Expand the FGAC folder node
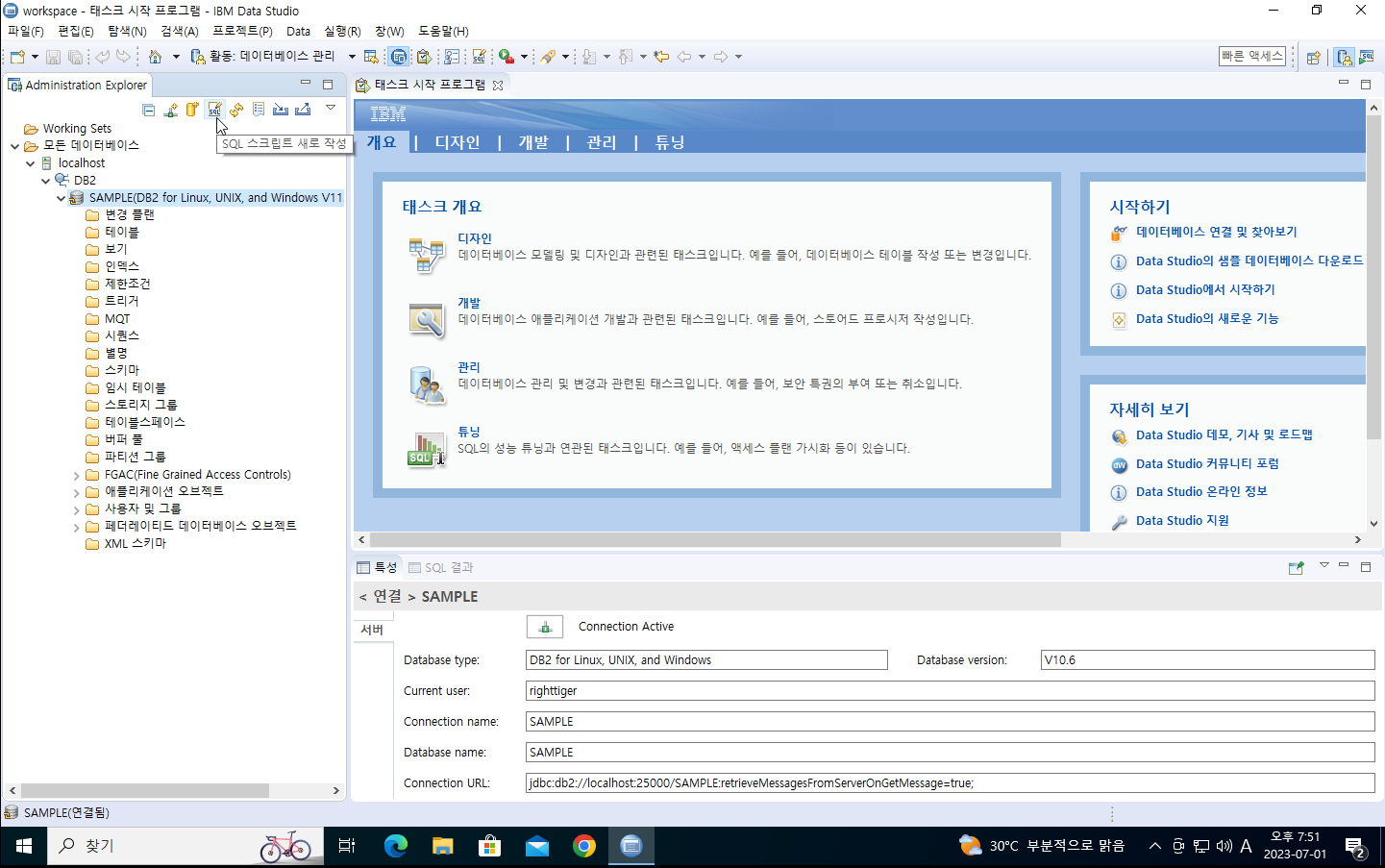Screen dimensions: 1385x868 pyautogui.click(x=77, y=475)
